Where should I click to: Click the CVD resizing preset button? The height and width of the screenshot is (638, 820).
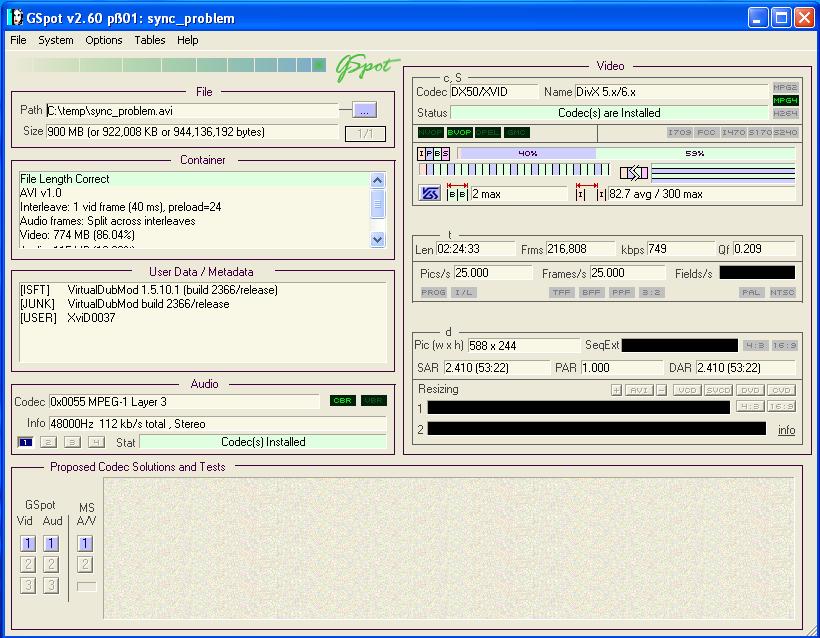pyautogui.click(x=781, y=390)
